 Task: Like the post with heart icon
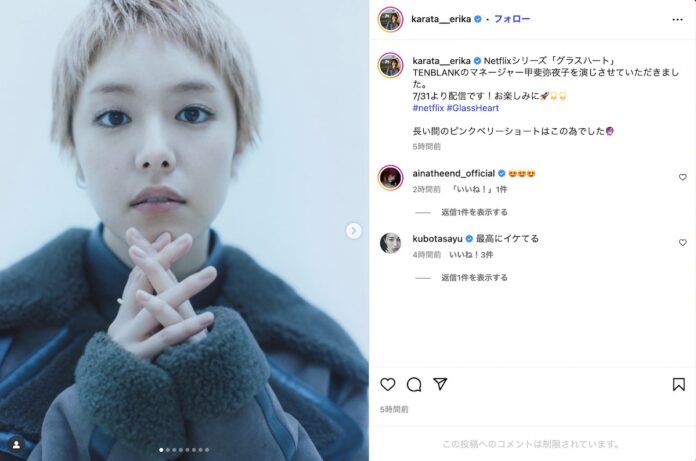[388, 384]
